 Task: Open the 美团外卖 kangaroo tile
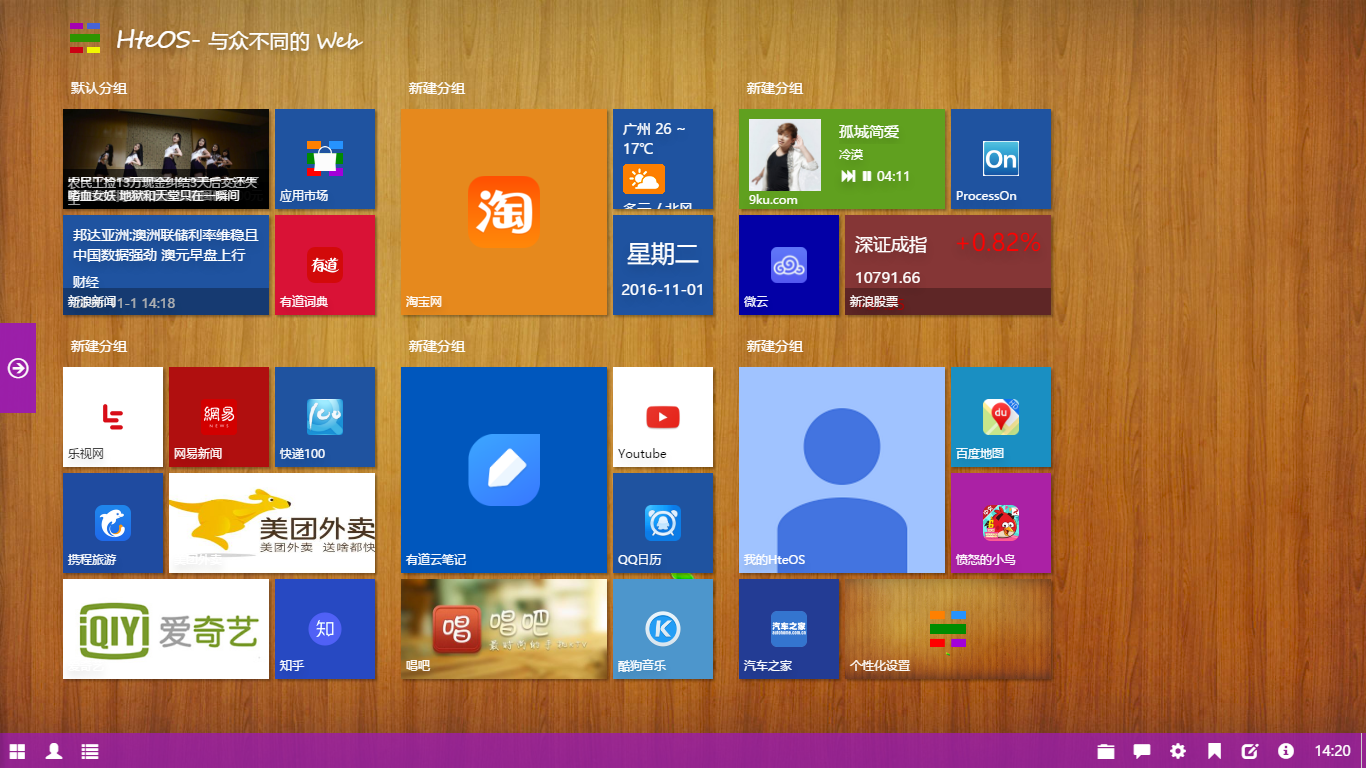(272, 523)
